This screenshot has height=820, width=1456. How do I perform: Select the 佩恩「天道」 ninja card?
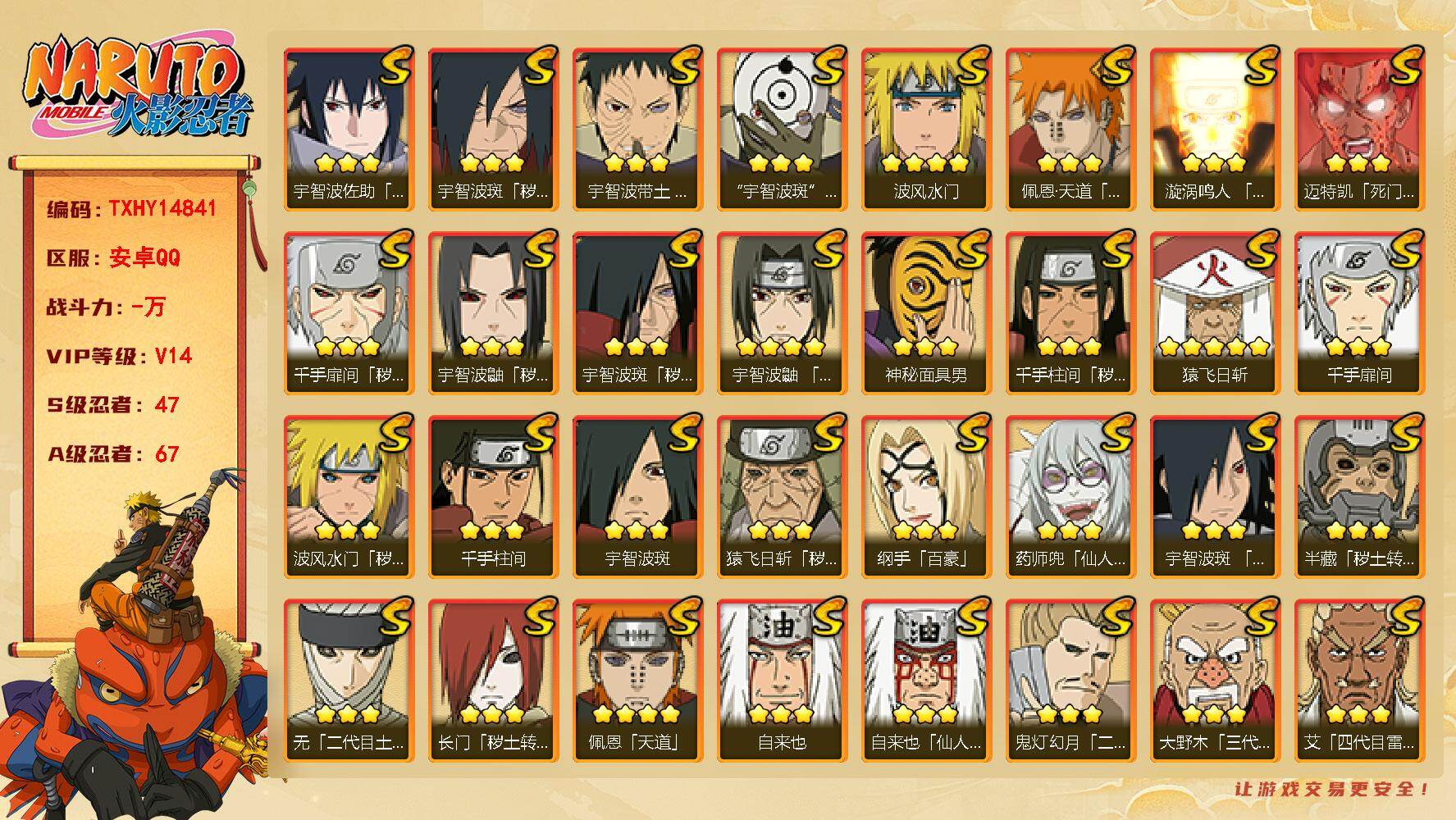[x=637, y=680]
